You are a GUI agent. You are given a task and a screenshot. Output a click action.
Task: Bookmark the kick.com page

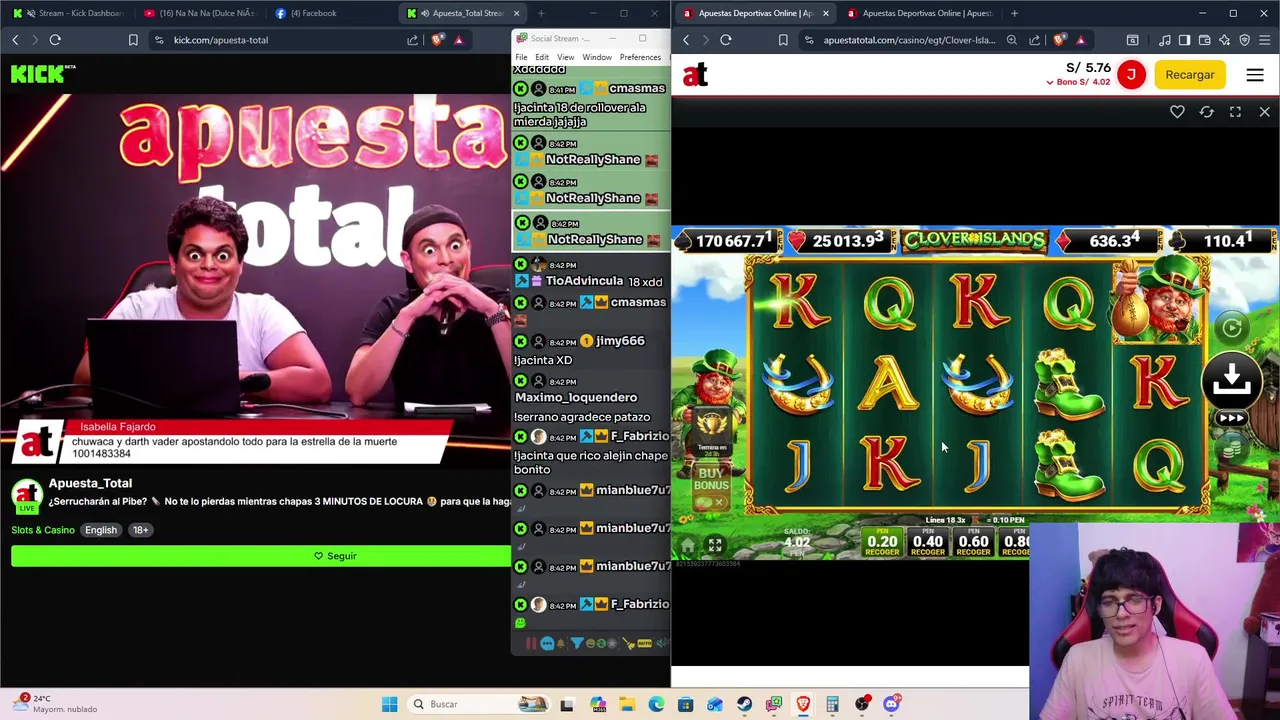(133, 40)
